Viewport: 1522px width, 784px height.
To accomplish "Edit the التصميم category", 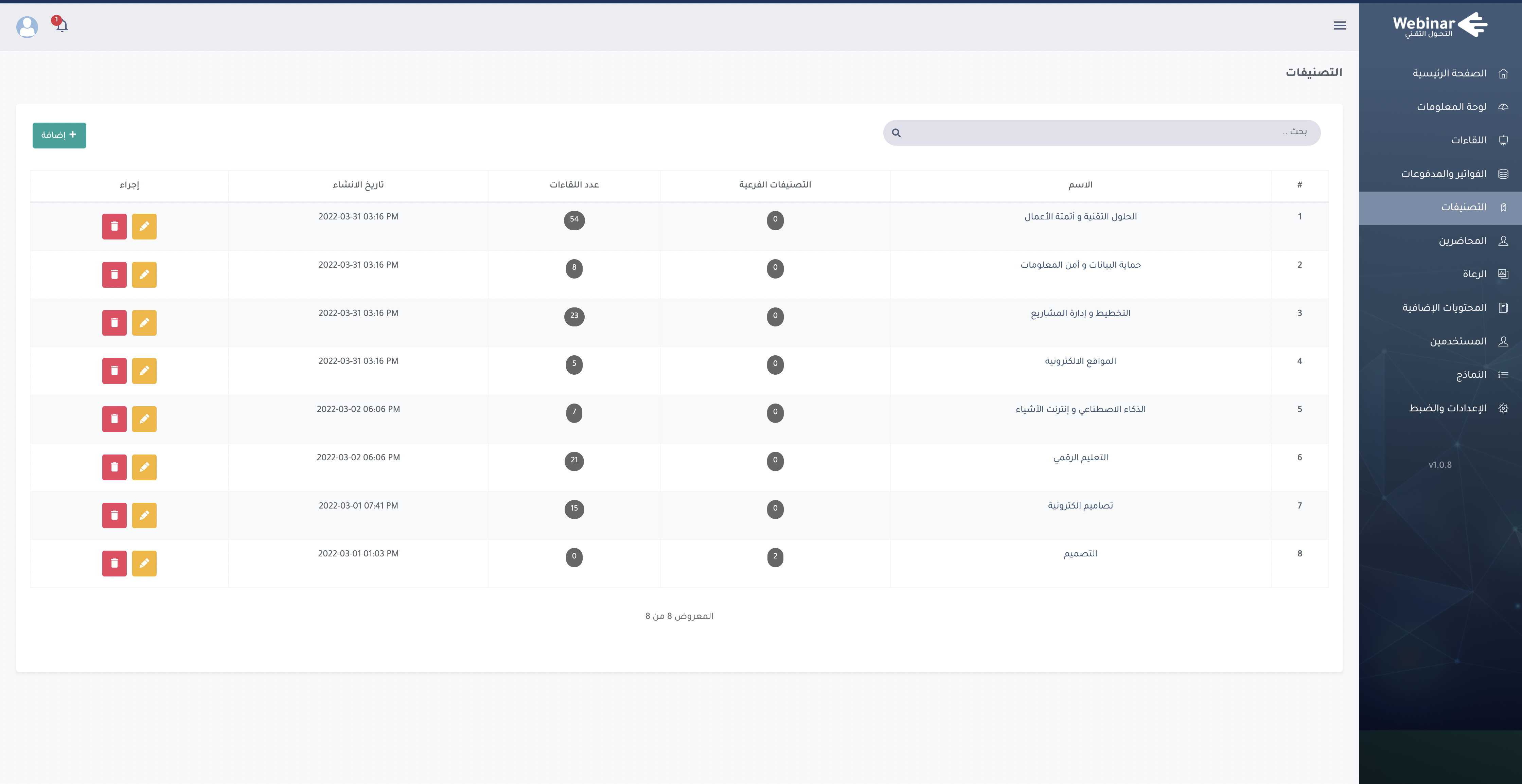I will click(144, 564).
